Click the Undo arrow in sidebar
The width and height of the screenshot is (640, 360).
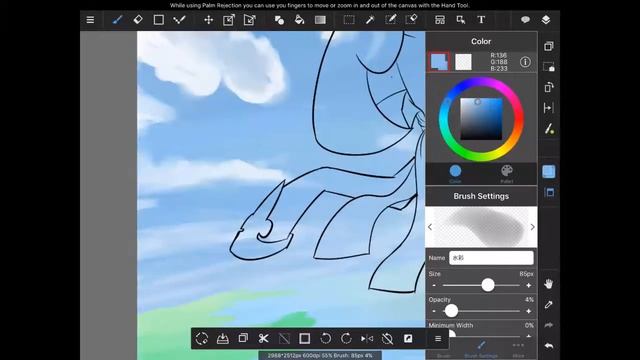pyautogui.click(x=549, y=346)
